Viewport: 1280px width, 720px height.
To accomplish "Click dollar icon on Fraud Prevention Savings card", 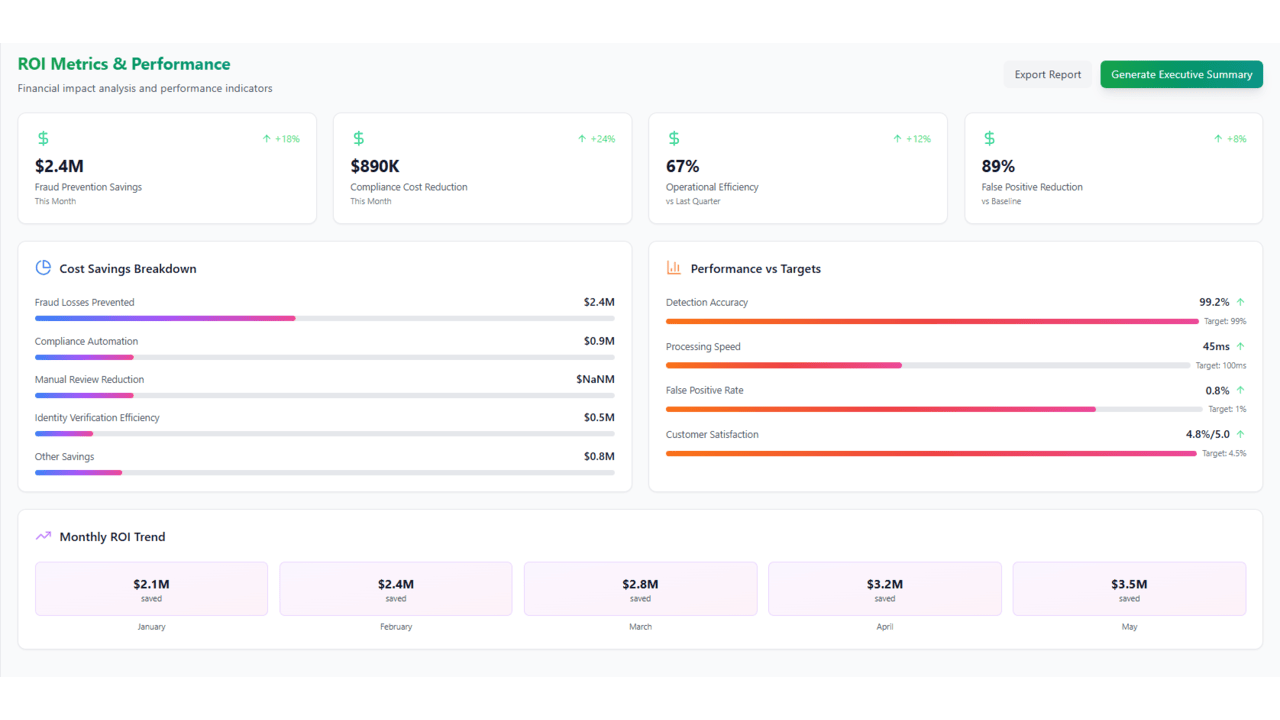I will [43, 138].
